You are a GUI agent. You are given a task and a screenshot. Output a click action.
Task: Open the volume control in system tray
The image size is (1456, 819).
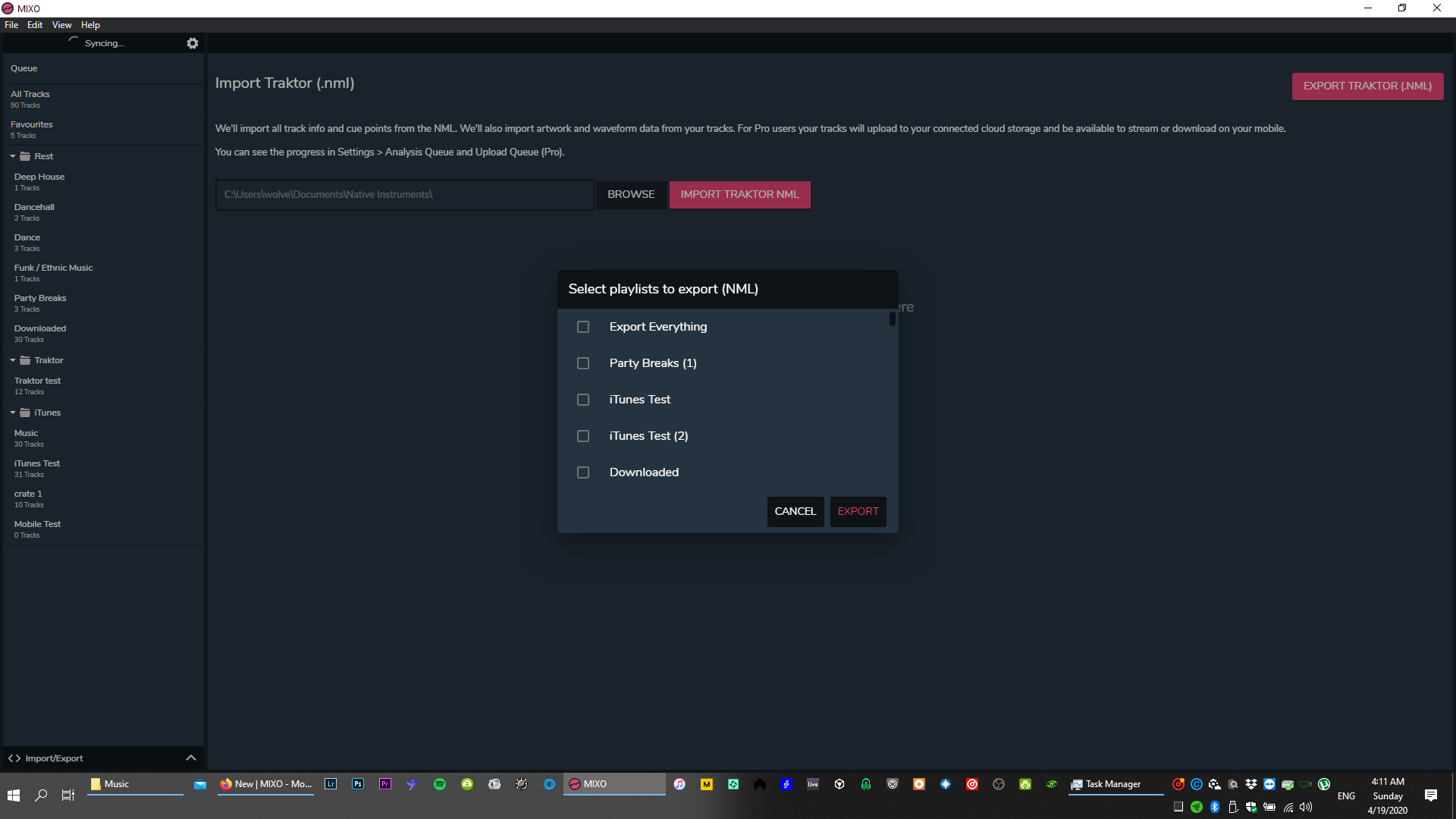[x=1306, y=807]
